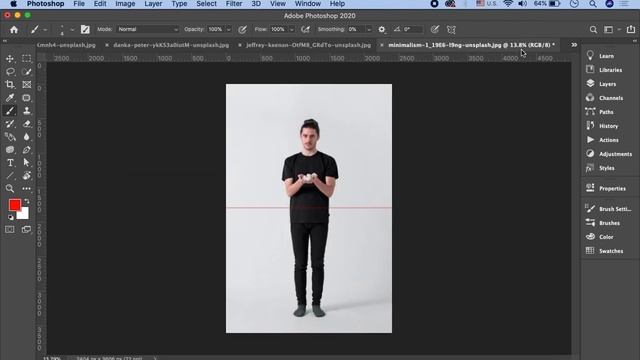Open the Smoothing dropdown arrow
Image resolution: width=640 pixels, height=360 pixels.
[369, 29]
